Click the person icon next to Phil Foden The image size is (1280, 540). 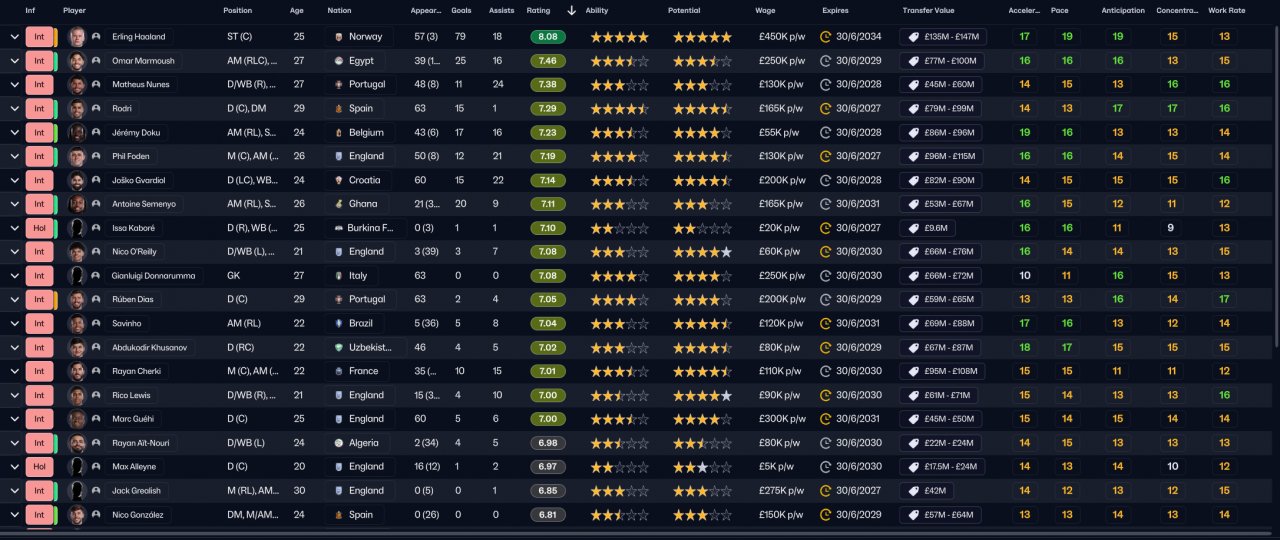click(x=96, y=156)
